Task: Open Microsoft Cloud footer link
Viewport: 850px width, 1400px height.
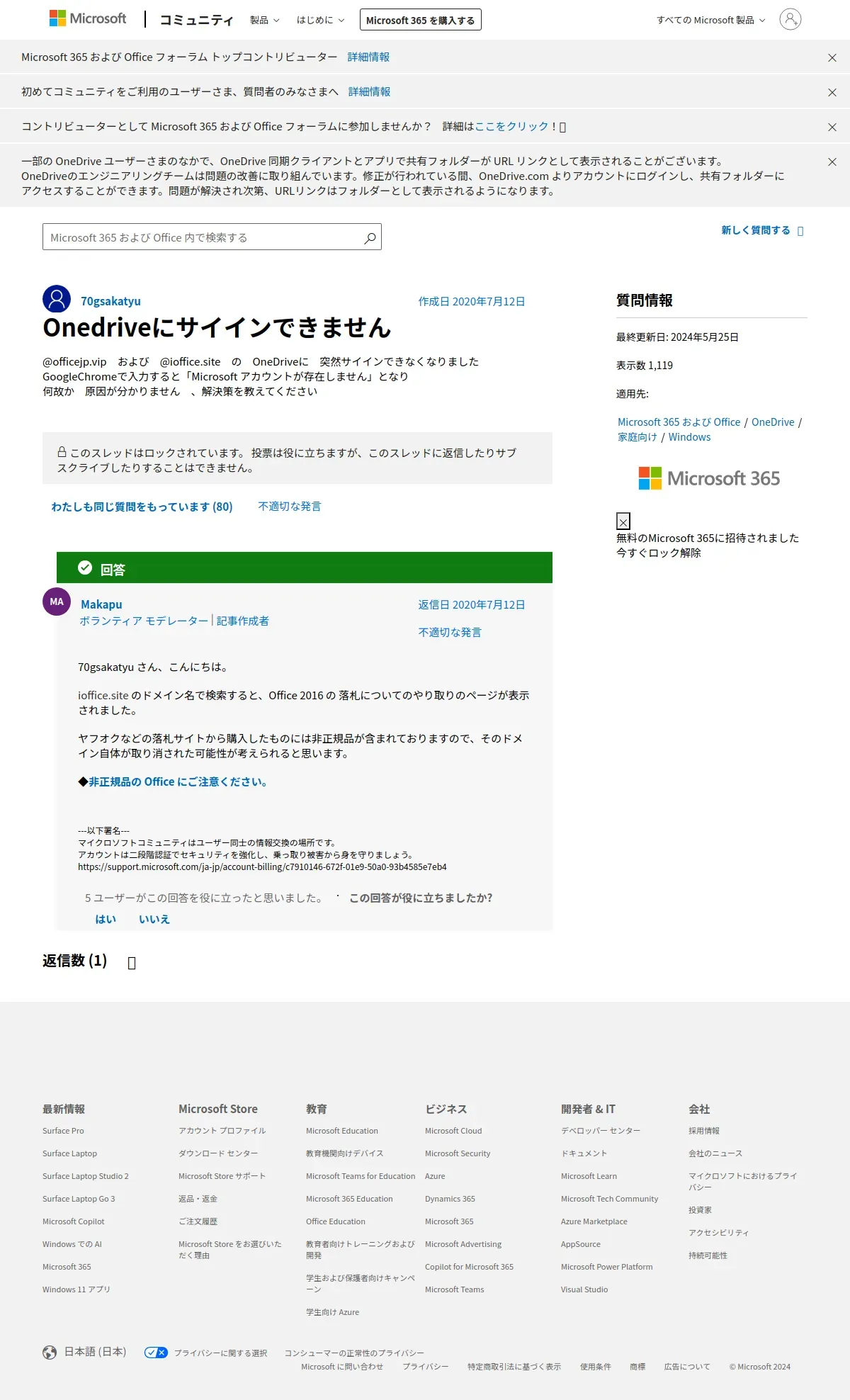Action: pyautogui.click(x=453, y=1131)
